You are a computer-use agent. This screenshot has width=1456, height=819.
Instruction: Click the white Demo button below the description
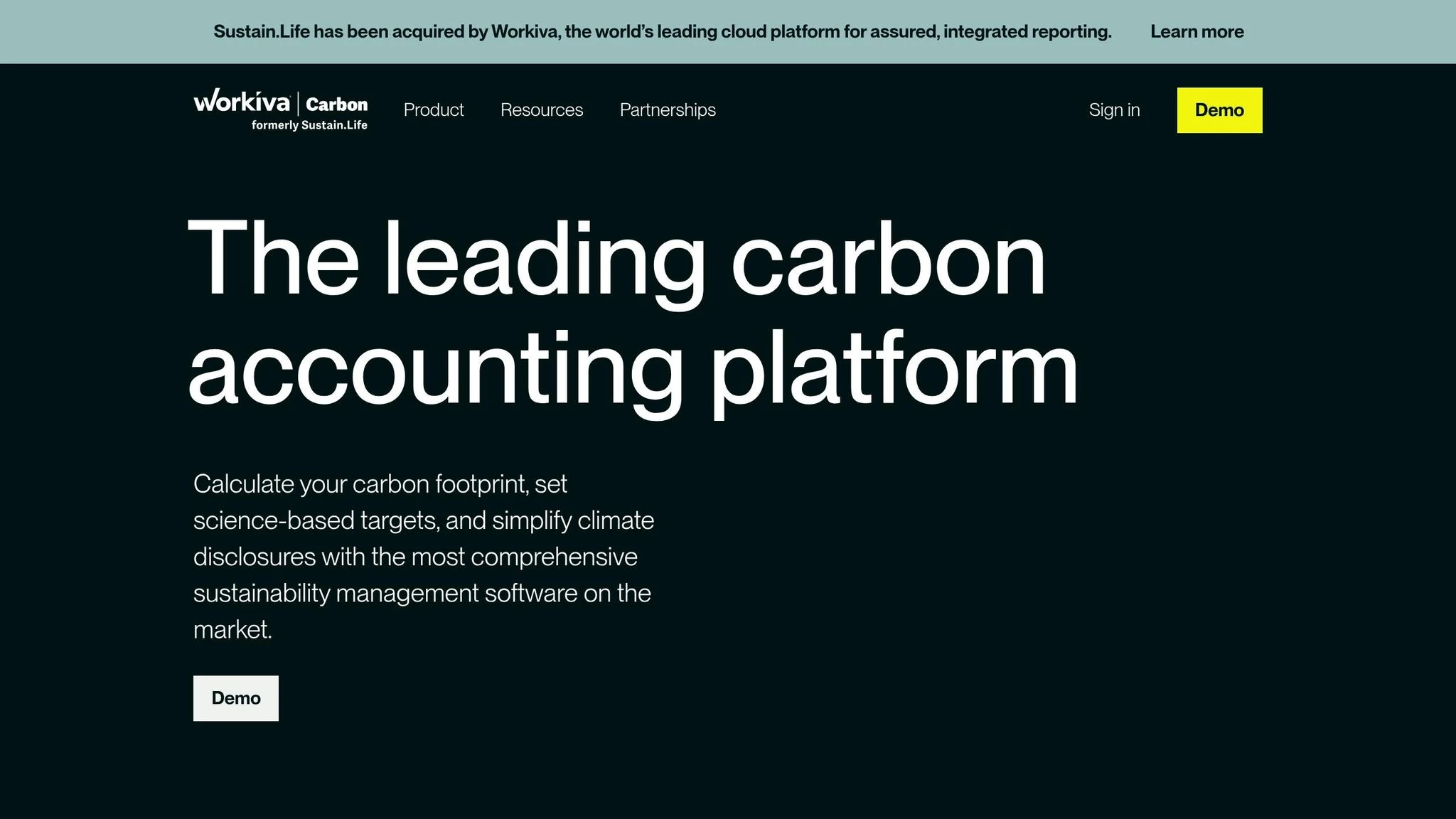[236, 698]
